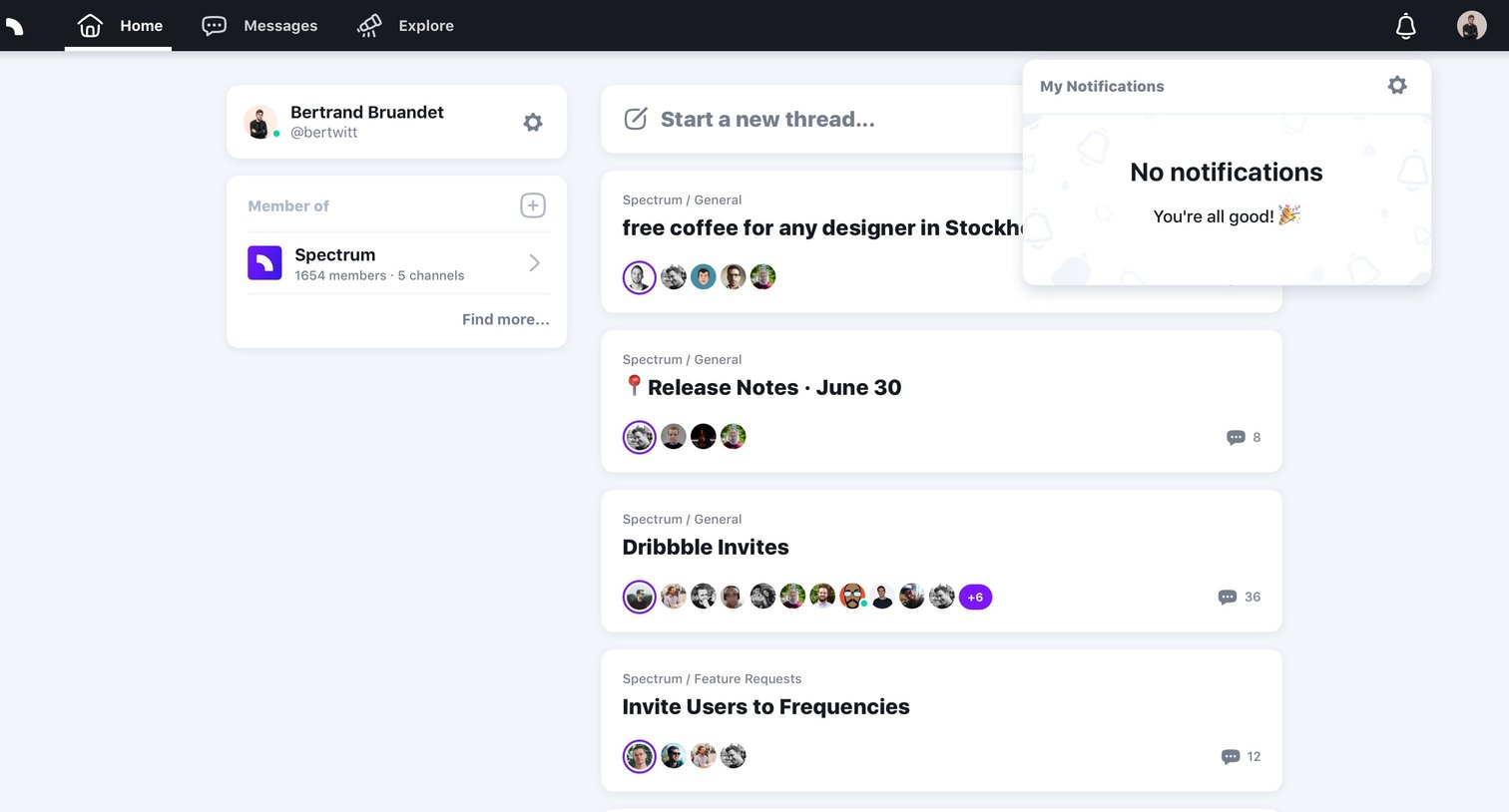The image size is (1509, 812).
Task: Go to the Messages tab
Action: pos(259,26)
